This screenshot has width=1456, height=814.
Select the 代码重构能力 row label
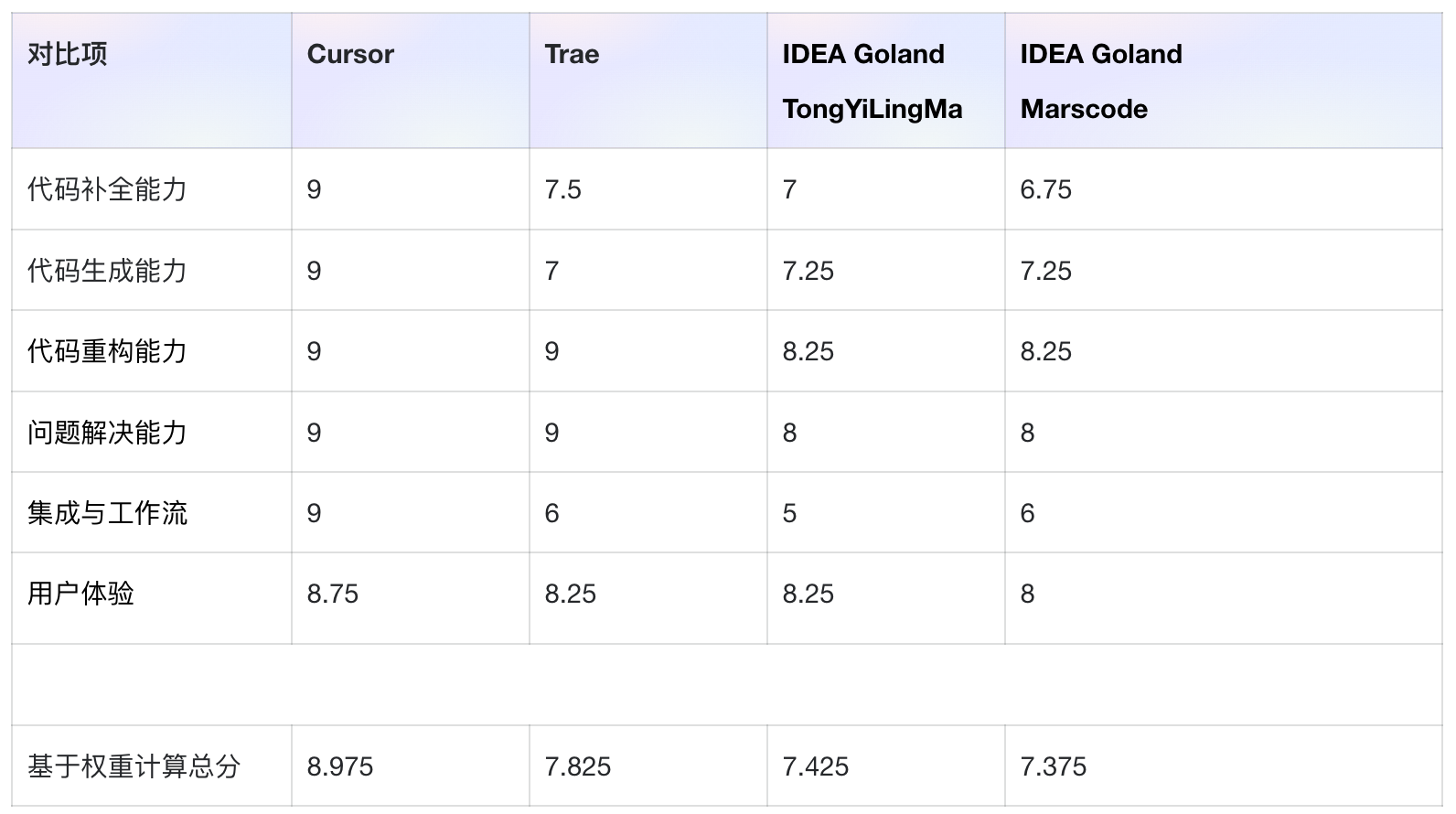tap(107, 351)
